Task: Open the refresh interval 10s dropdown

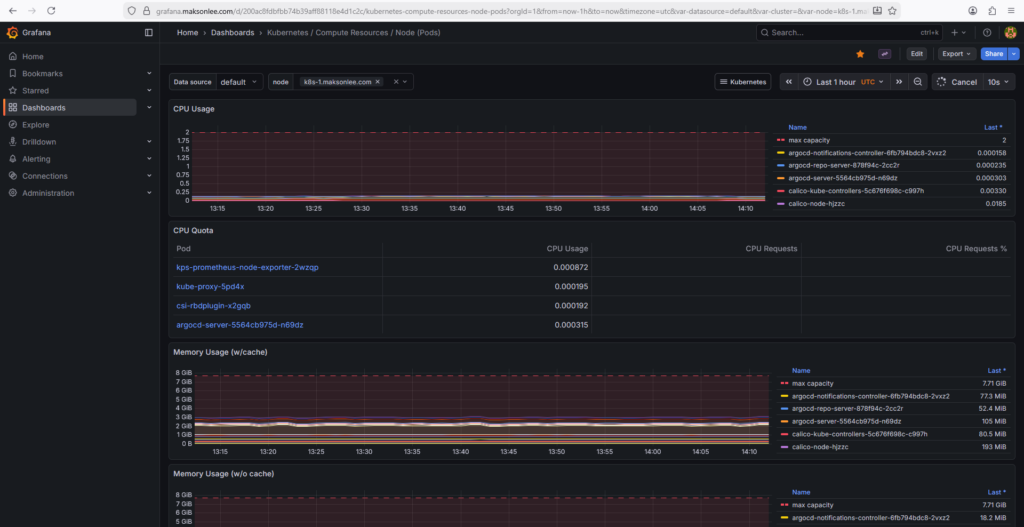Action: (997, 82)
